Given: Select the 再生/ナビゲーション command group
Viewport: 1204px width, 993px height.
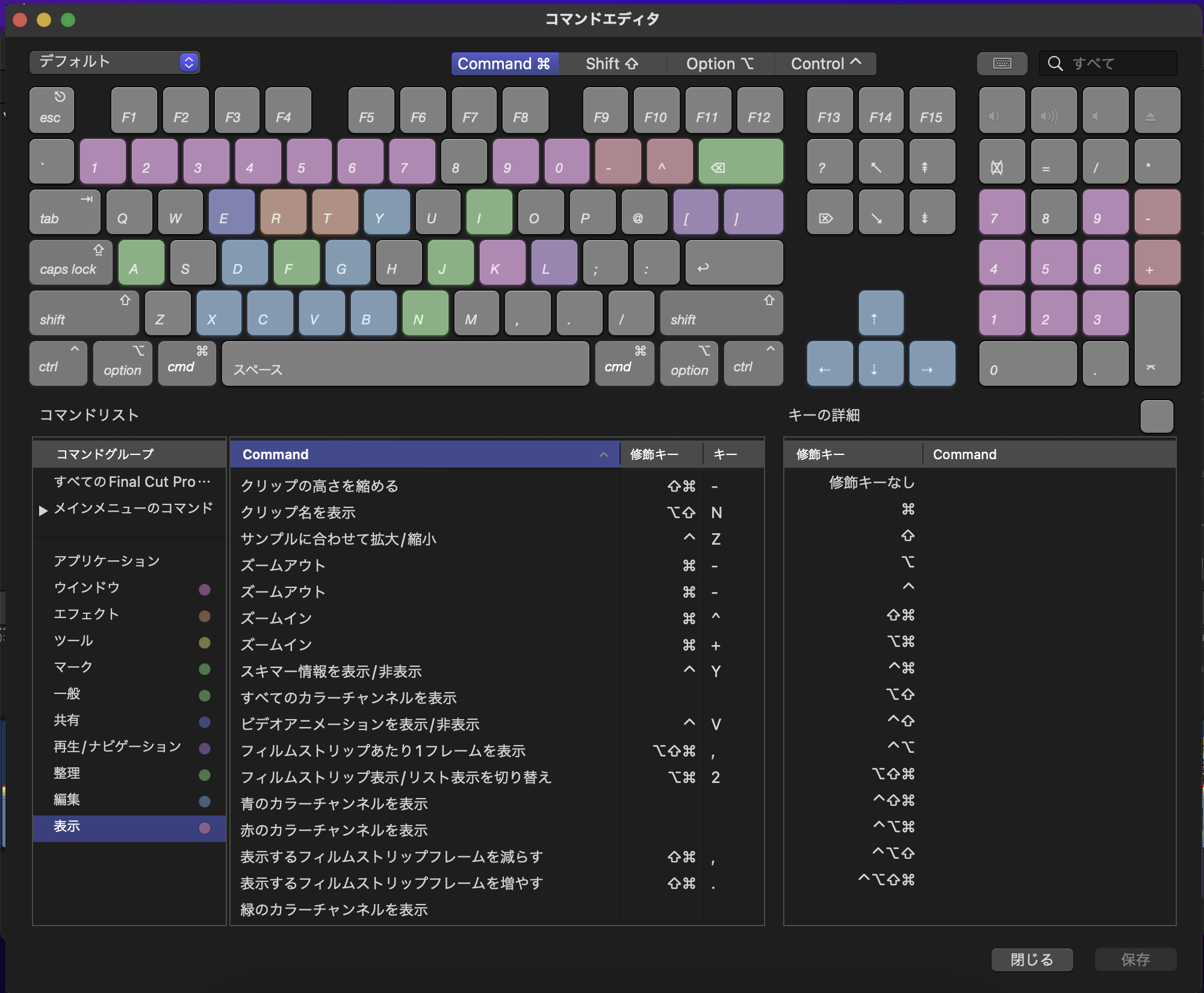Looking at the screenshot, I should pos(117,747).
